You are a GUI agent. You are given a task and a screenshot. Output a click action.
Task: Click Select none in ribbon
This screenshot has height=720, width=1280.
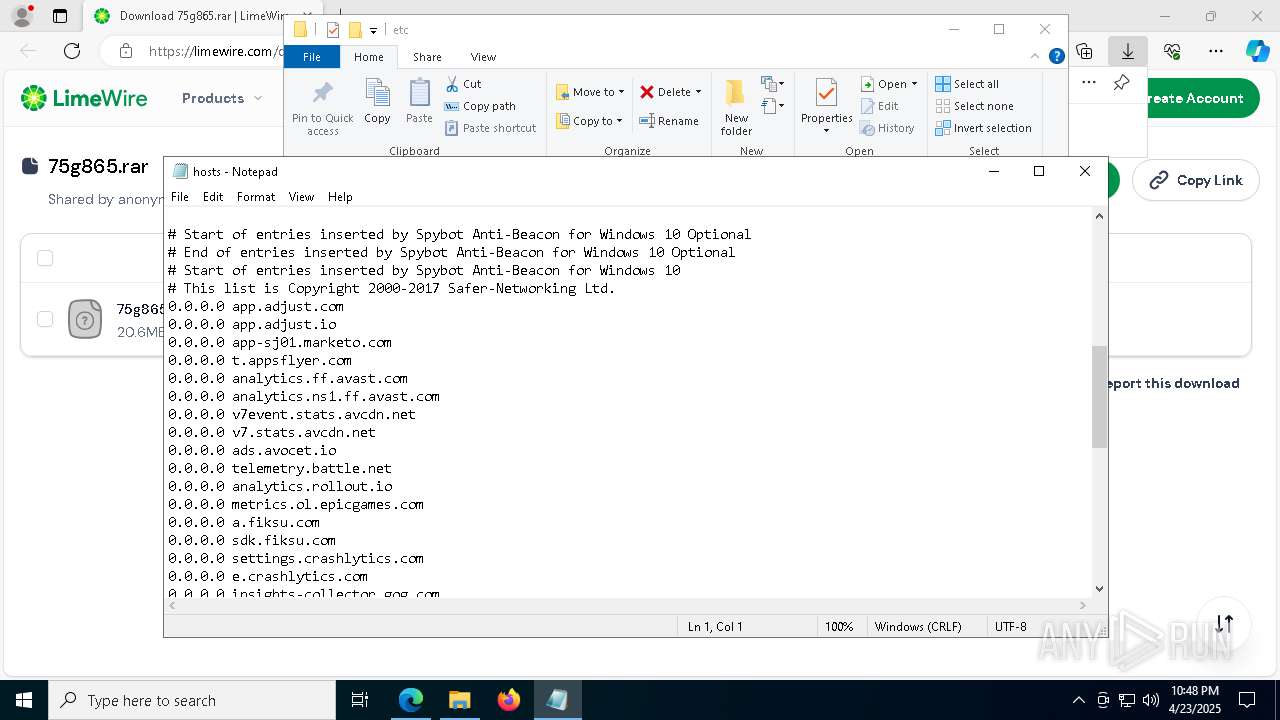coord(974,106)
